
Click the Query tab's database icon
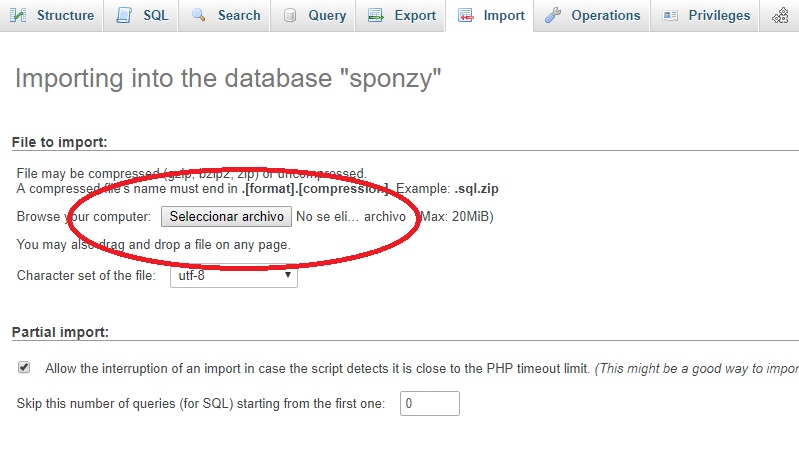point(290,16)
